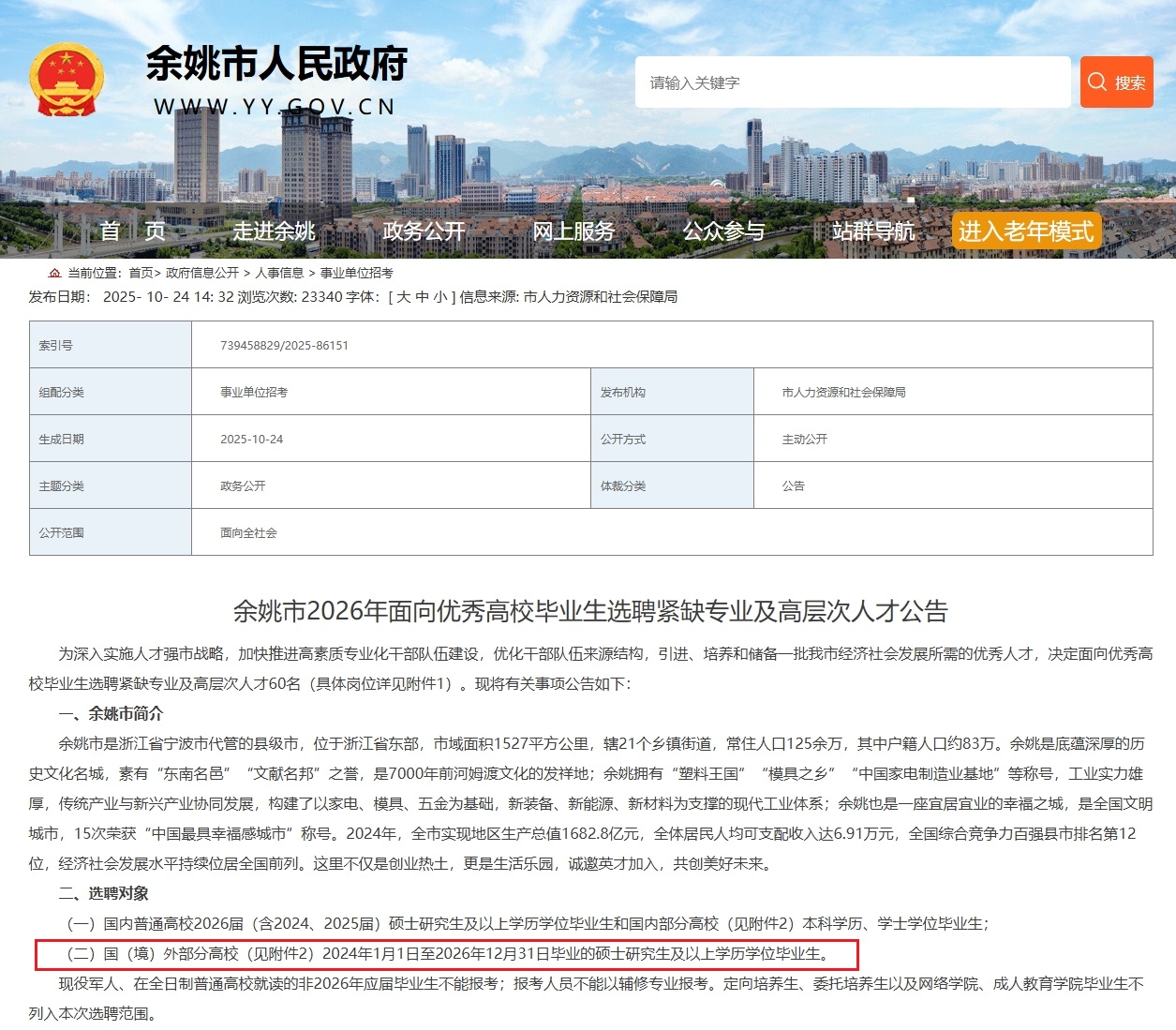Follow the 首页 breadcrumb link
This screenshot has height=1030, width=1176.
tap(141, 273)
